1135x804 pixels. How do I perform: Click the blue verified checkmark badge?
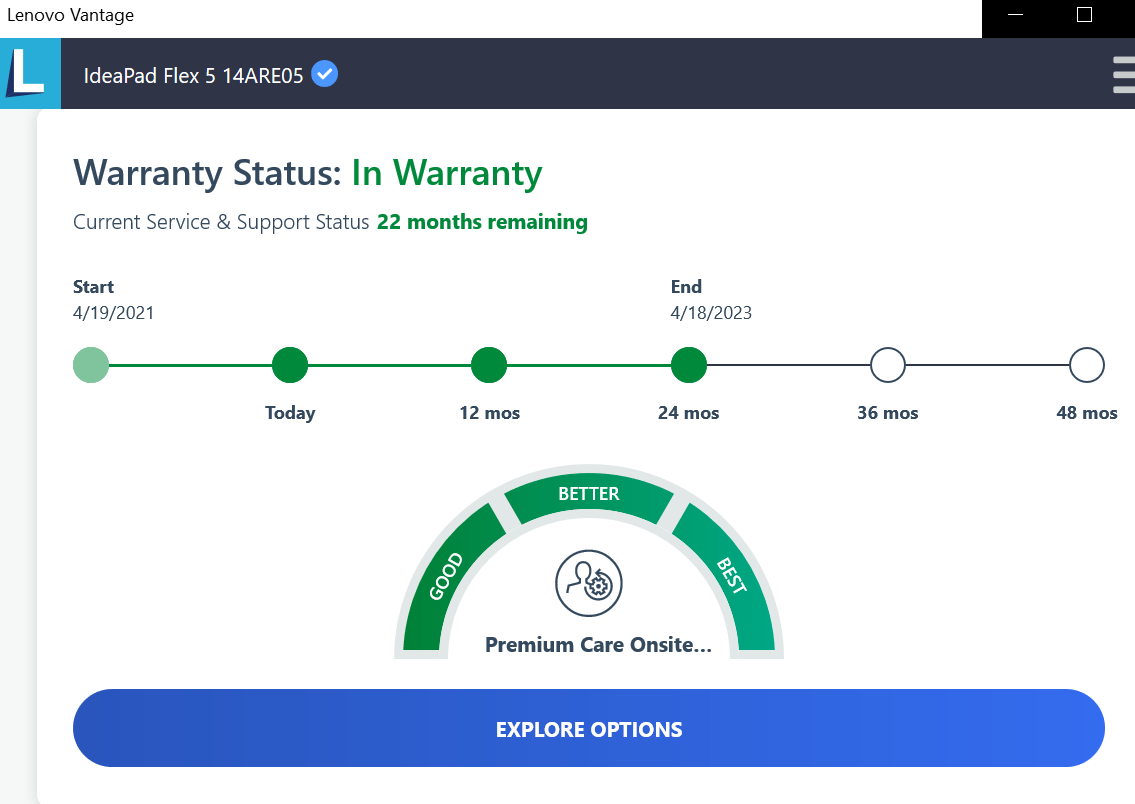324,74
